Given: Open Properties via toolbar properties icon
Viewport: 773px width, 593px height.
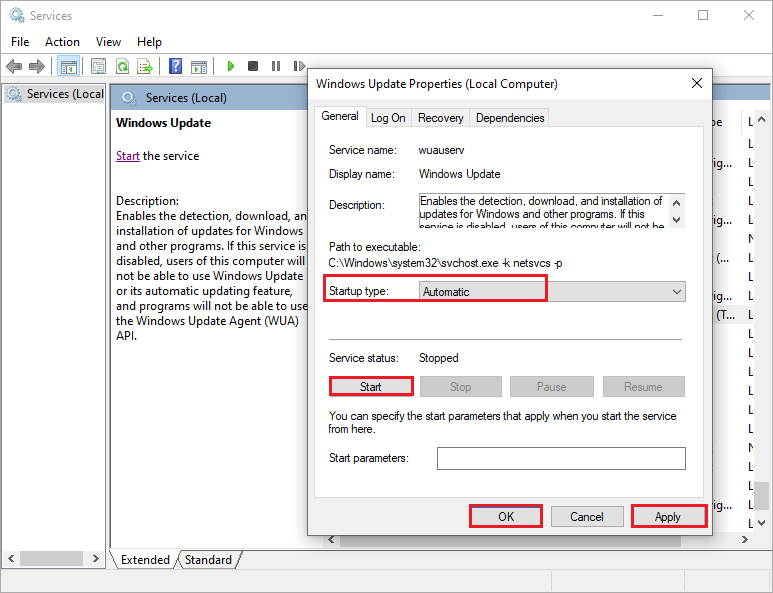Looking at the screenshot, I should [x=98, y=66].
